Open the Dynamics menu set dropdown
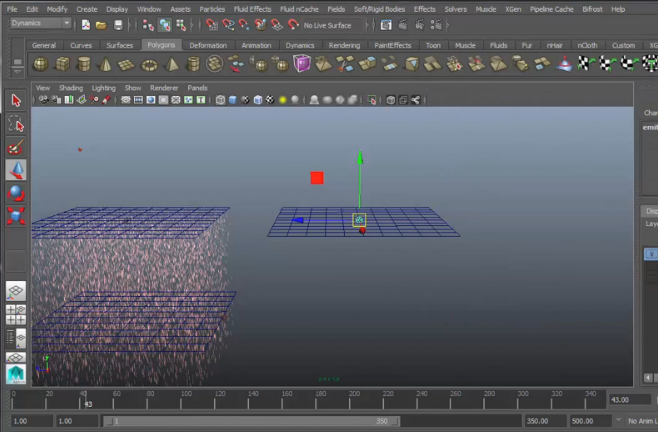 [x=40, y=24]
